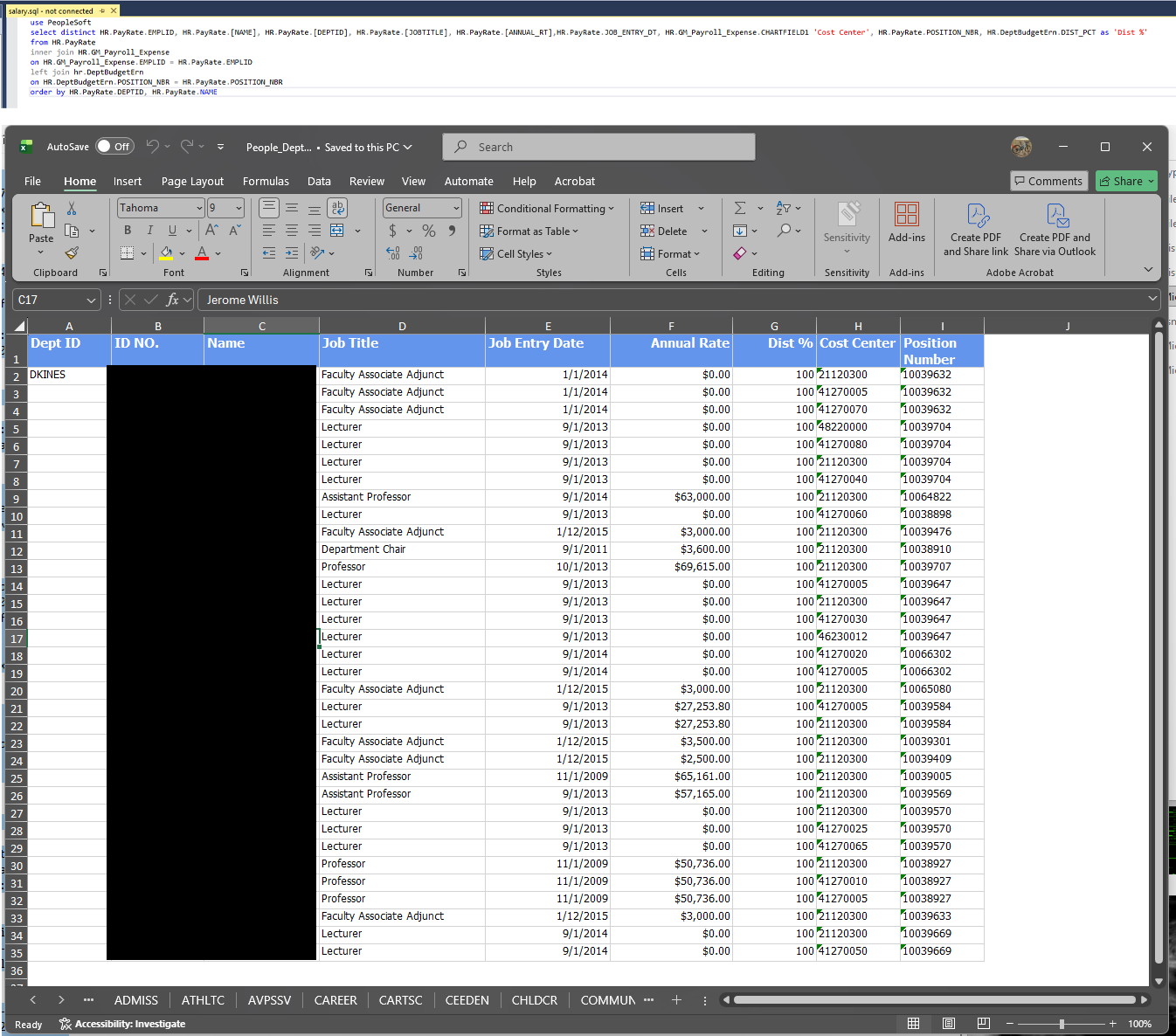Increase font size with larger A icon
1176x1036 pixels.
click(211, 231)
